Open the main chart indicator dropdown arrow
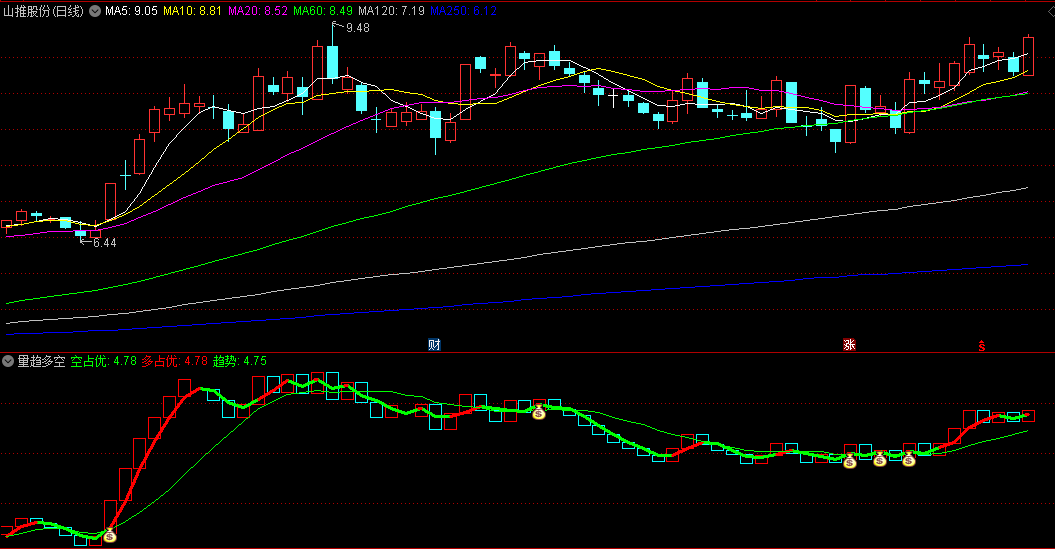The height and width of the screenshot is (549, 1055). 95,11
